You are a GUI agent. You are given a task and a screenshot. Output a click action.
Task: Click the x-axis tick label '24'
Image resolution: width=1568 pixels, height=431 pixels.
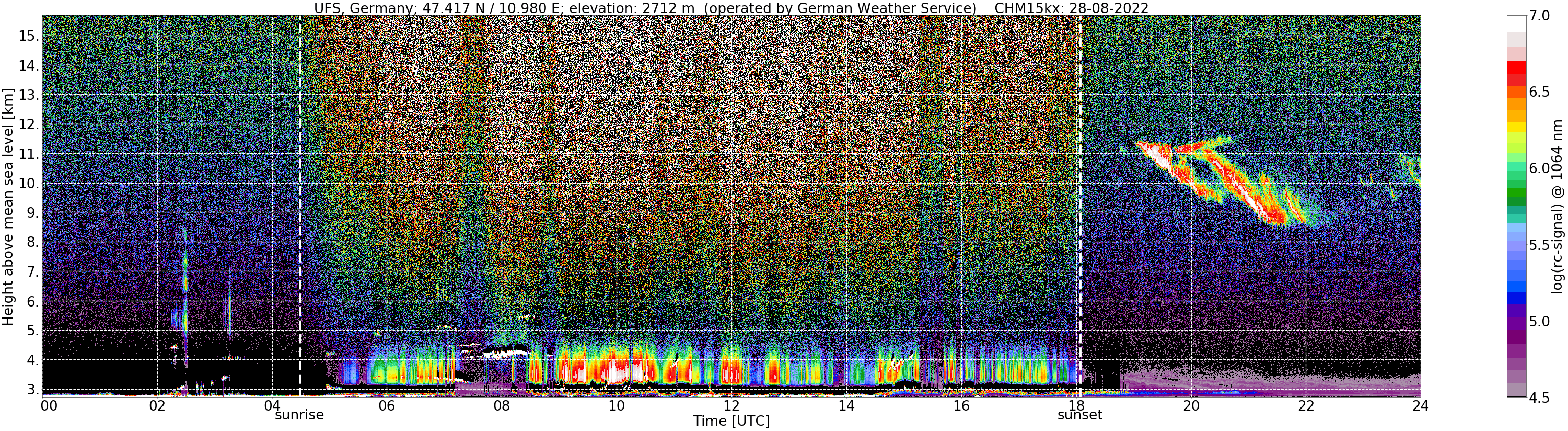(1420, 405)
